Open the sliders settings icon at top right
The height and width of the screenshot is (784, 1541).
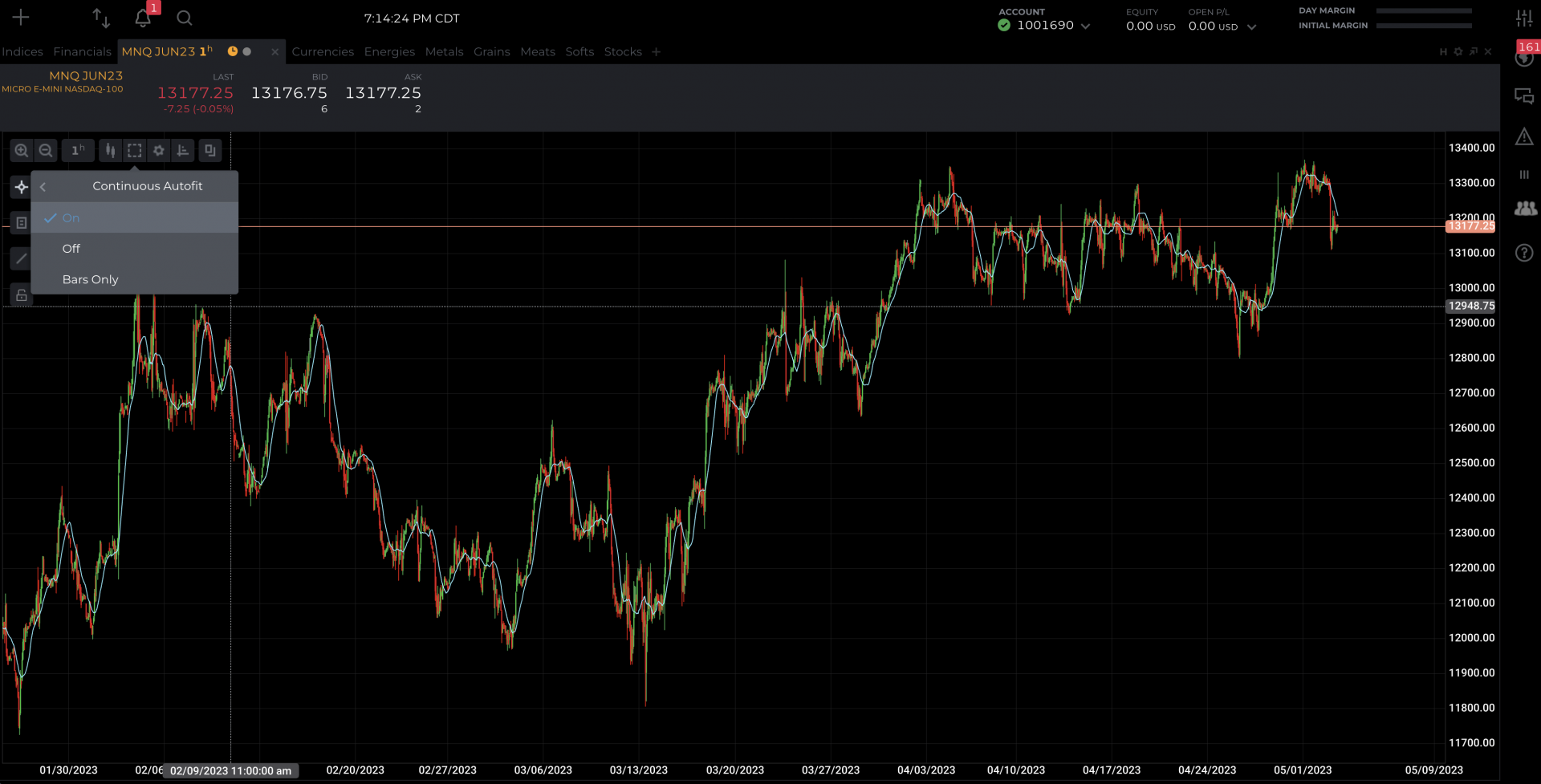(1524, 18)
